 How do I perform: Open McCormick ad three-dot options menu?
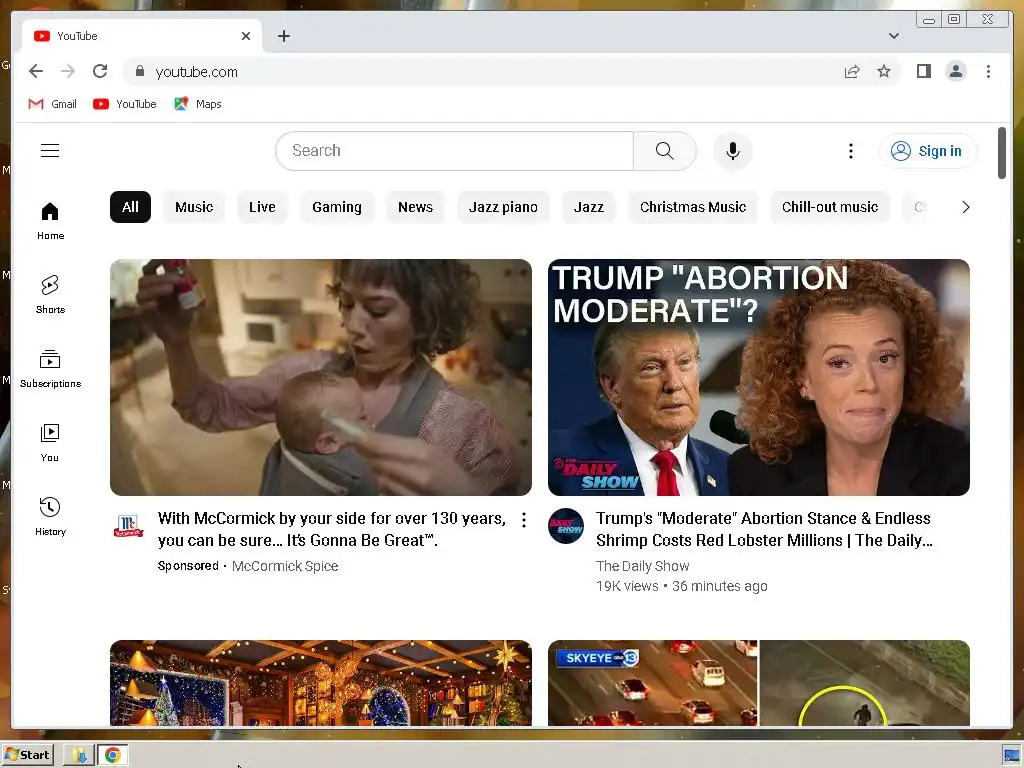pos(524,520)
